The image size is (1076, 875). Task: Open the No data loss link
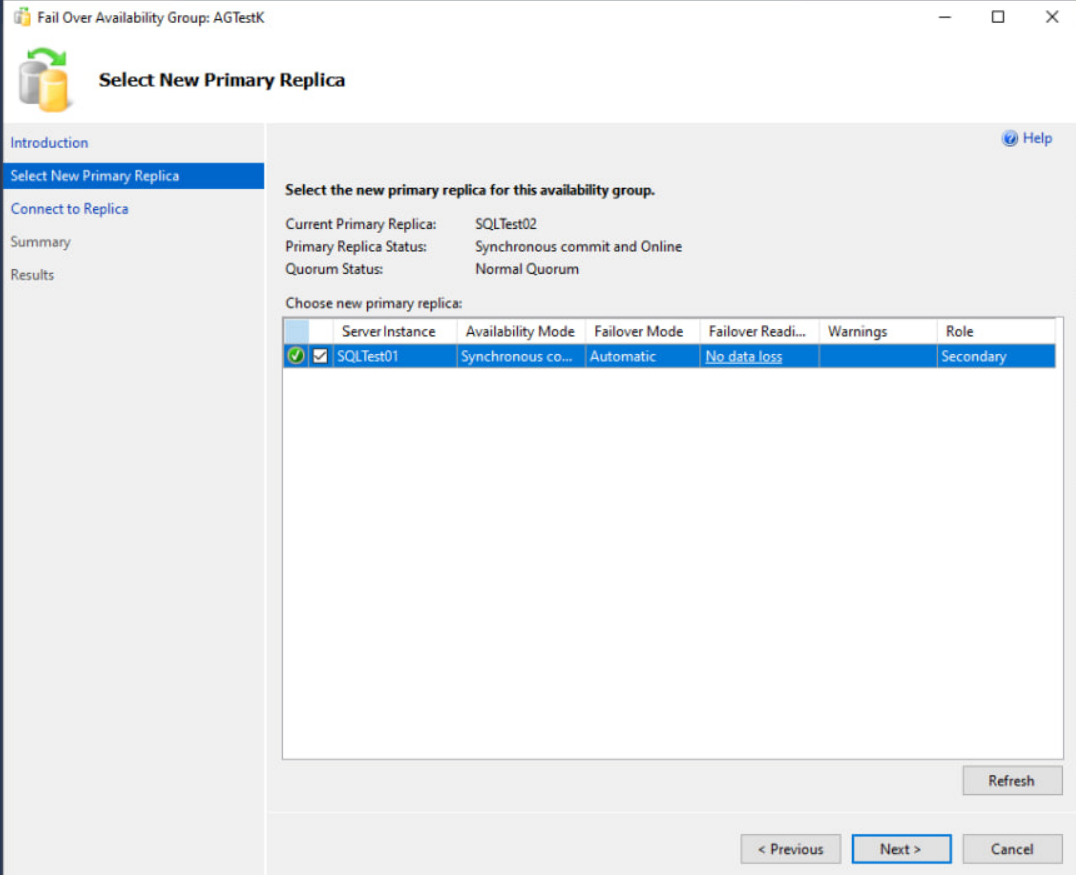(743, 356)
